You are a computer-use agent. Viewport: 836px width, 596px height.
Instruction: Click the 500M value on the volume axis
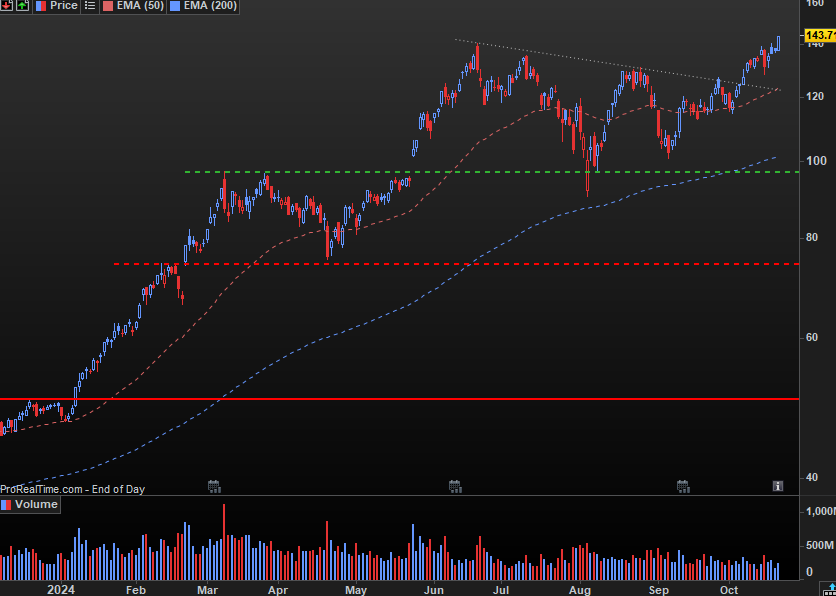[x=820, y=546]
